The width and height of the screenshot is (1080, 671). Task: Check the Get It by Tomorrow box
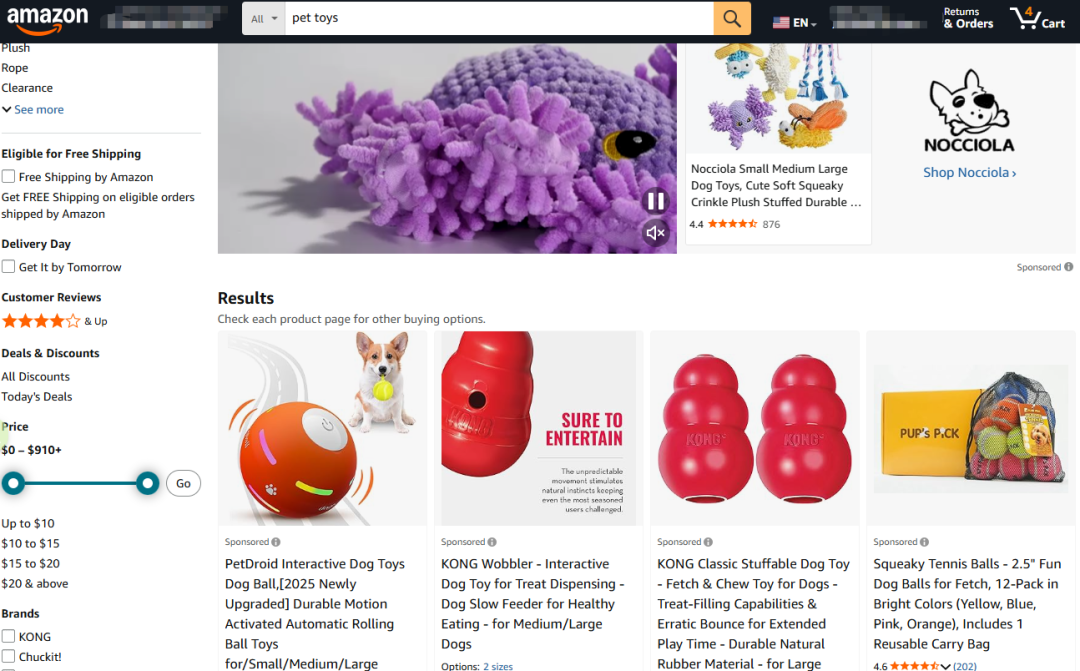8,267
